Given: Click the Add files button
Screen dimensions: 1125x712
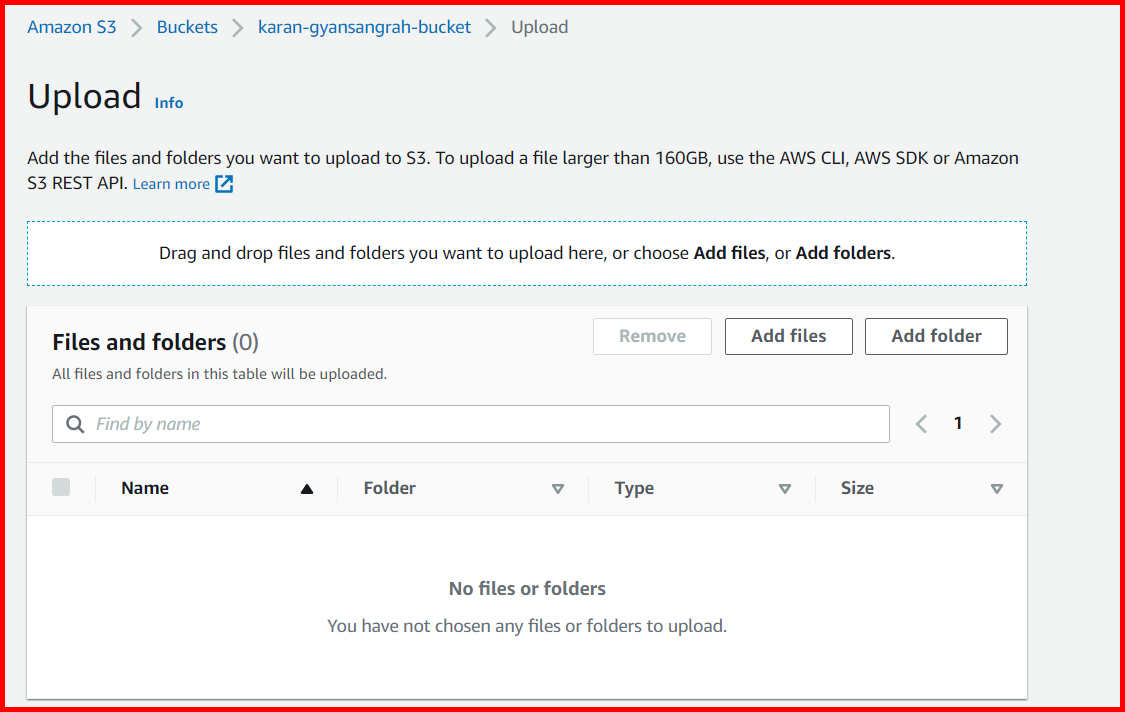Looking at the screenshot, I should tap(788, 336).
